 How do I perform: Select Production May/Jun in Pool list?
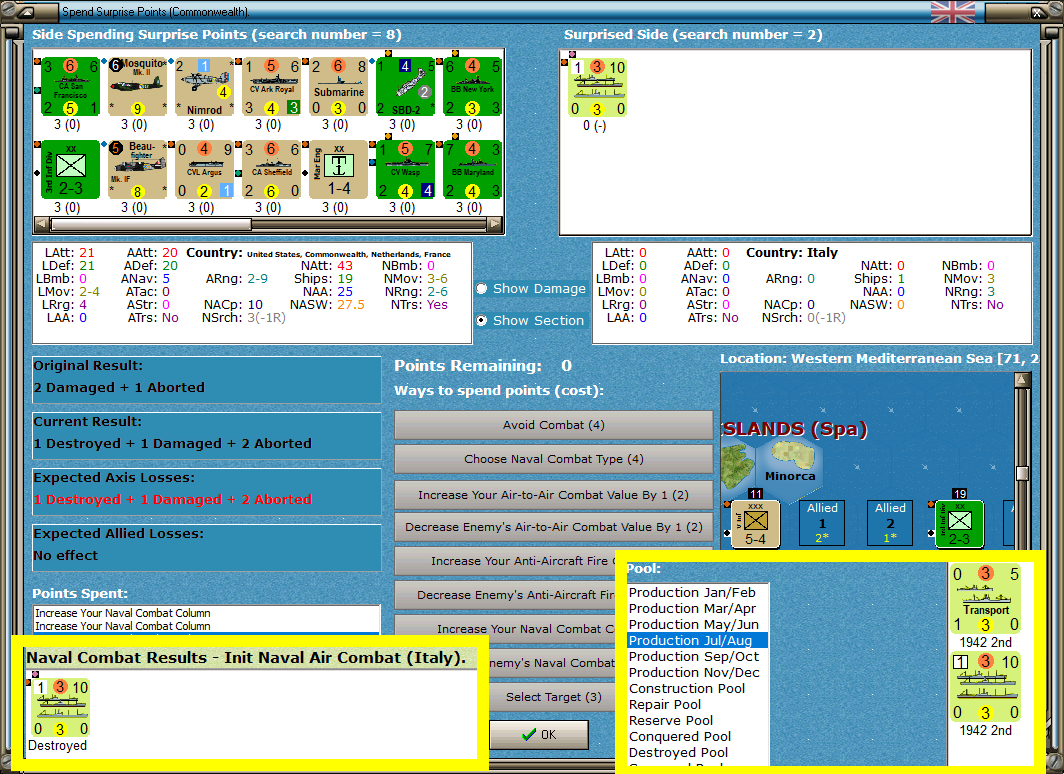(698, 624)
